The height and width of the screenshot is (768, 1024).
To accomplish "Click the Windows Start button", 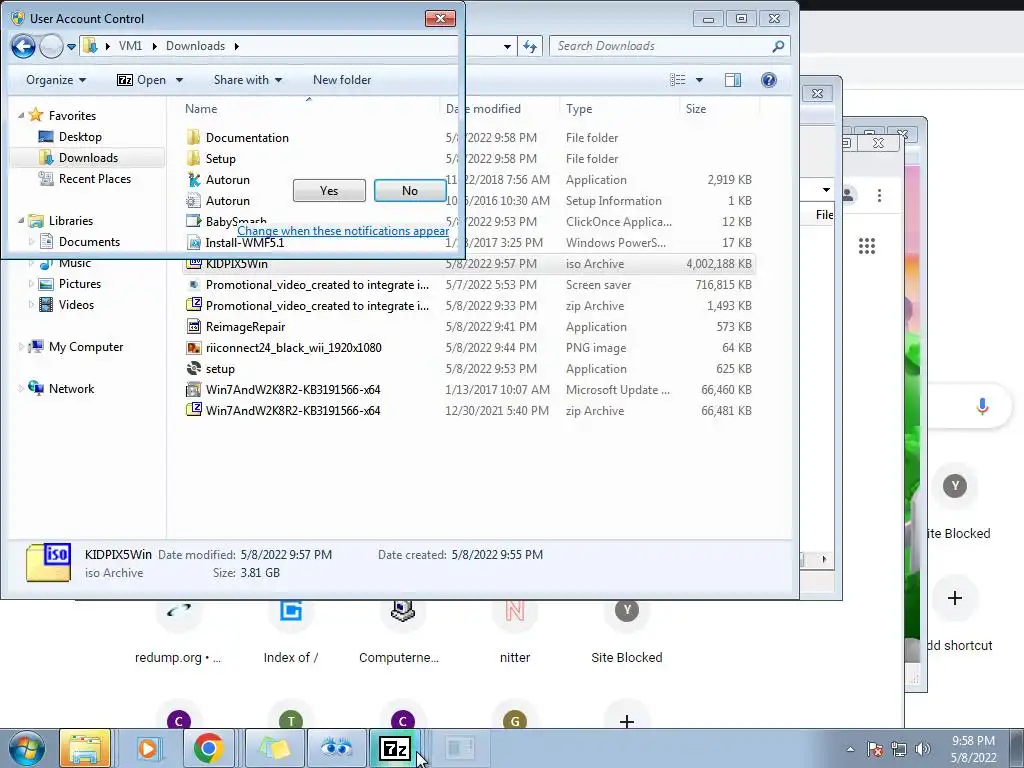I will (26, 748).
